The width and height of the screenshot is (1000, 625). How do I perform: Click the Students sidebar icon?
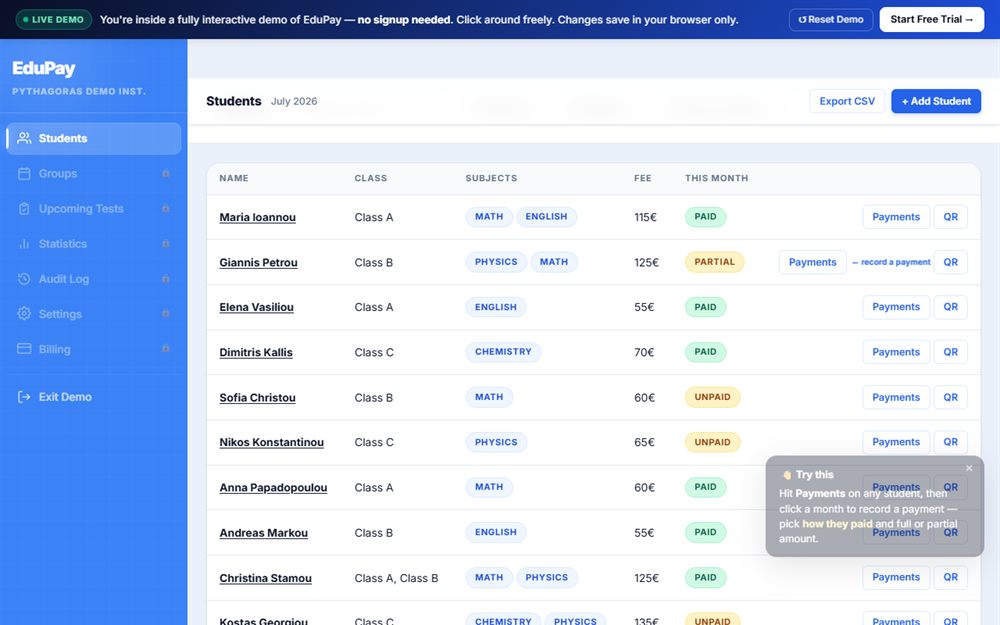tap(24, 138)
